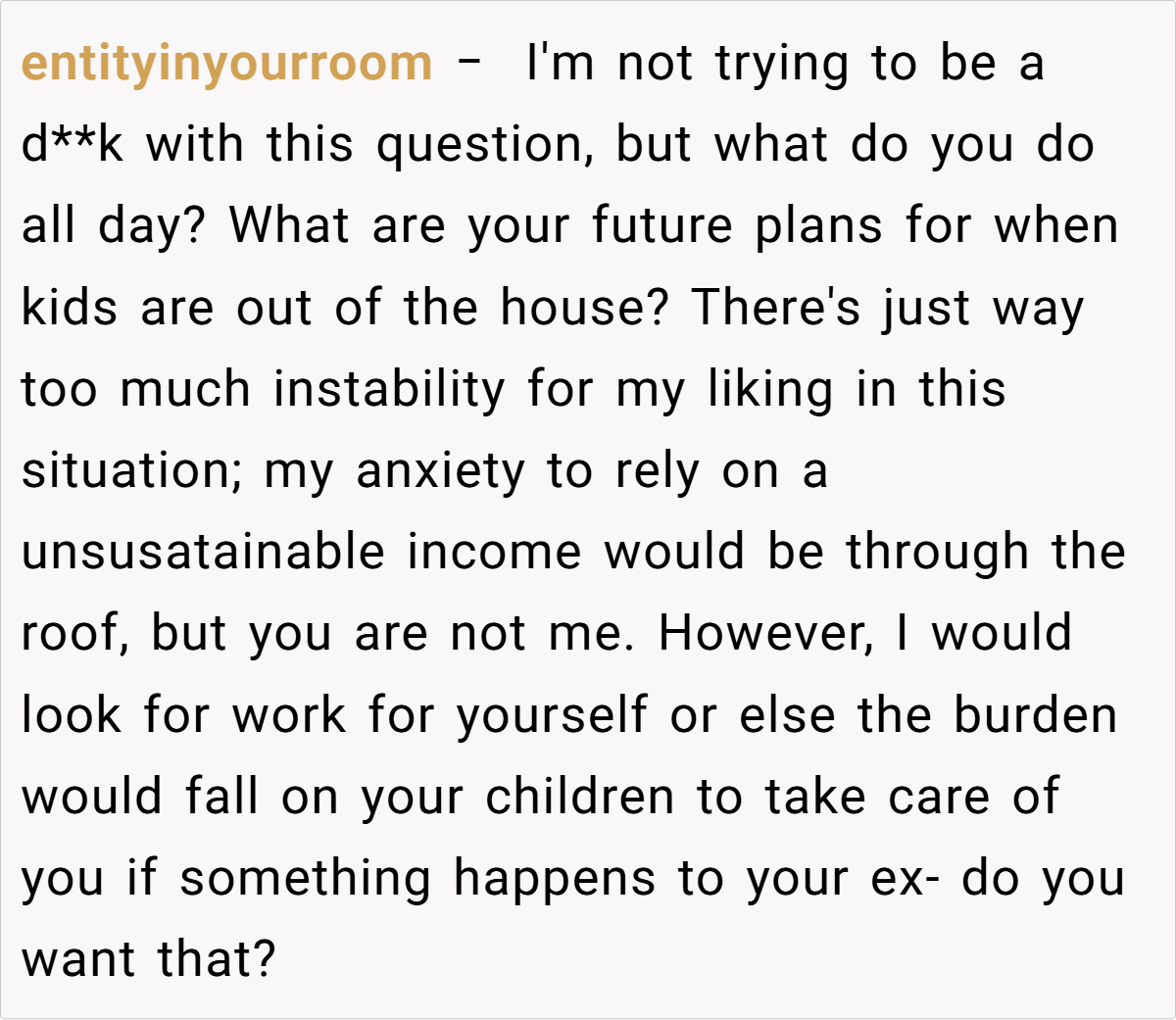
Task: Click the word "instability"
Action: coord(388,389)
